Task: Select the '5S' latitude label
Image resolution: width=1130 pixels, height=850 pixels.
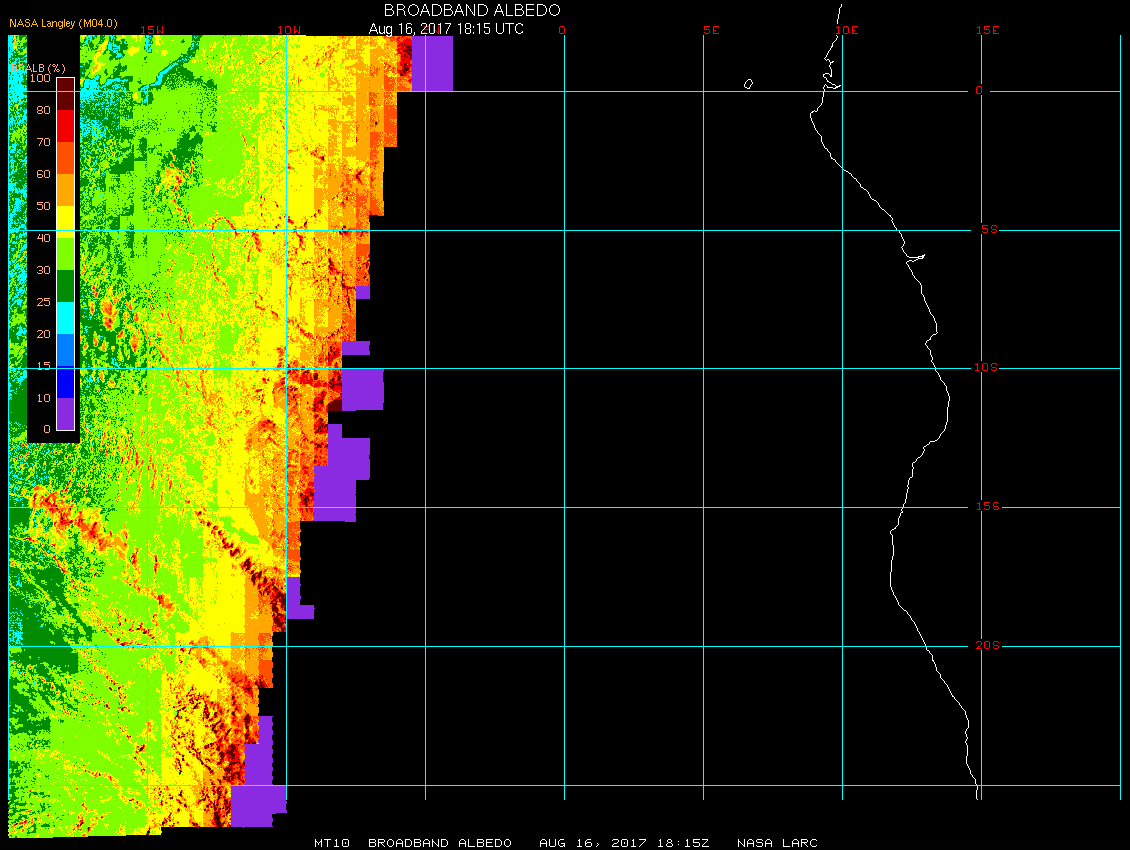Action: coord(989,229)
